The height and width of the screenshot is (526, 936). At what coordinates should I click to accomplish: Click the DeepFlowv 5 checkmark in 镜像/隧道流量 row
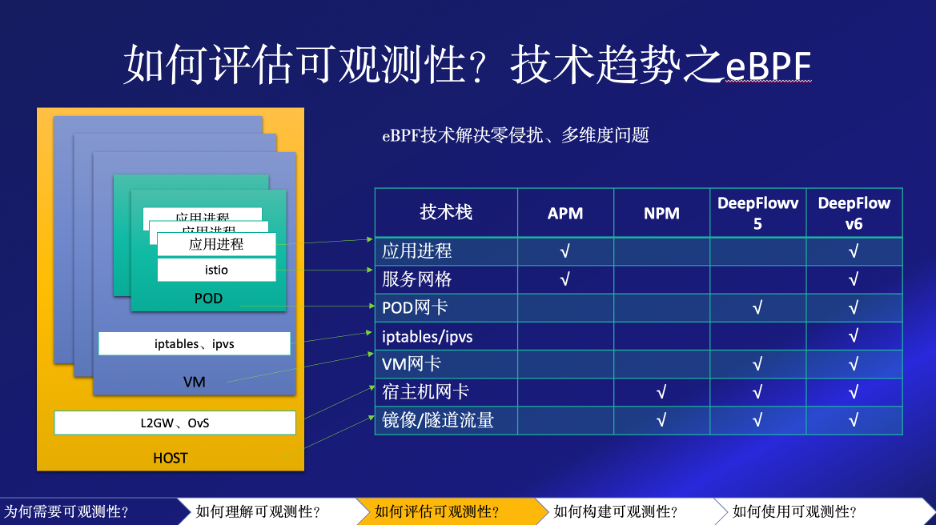click(758, 420)
